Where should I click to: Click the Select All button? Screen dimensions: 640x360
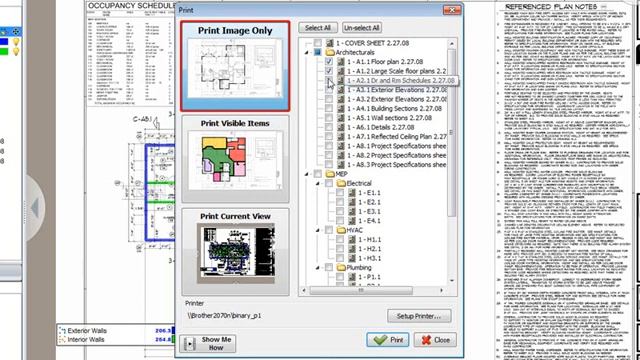318,28
